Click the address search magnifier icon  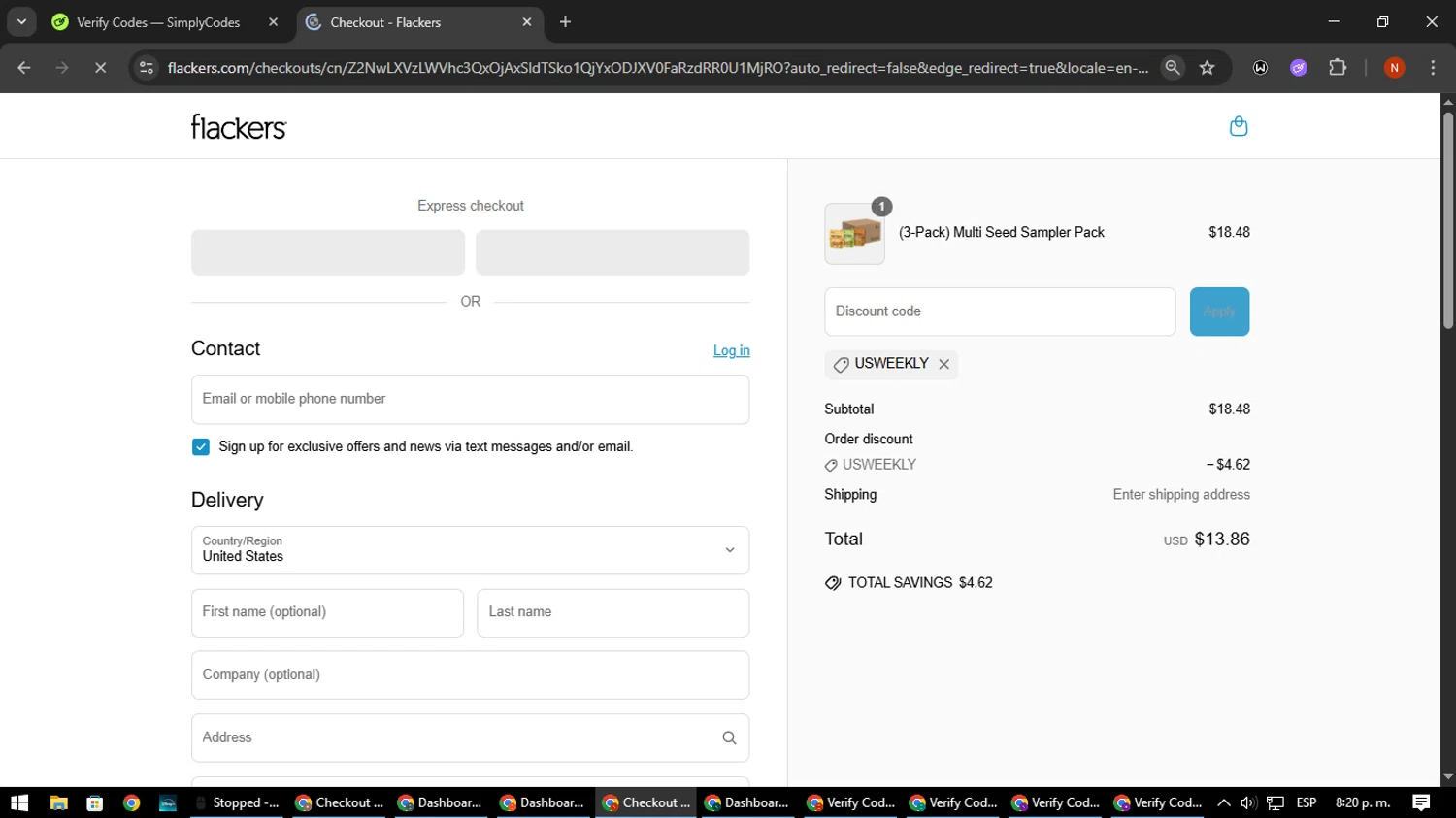coord(729,737)
